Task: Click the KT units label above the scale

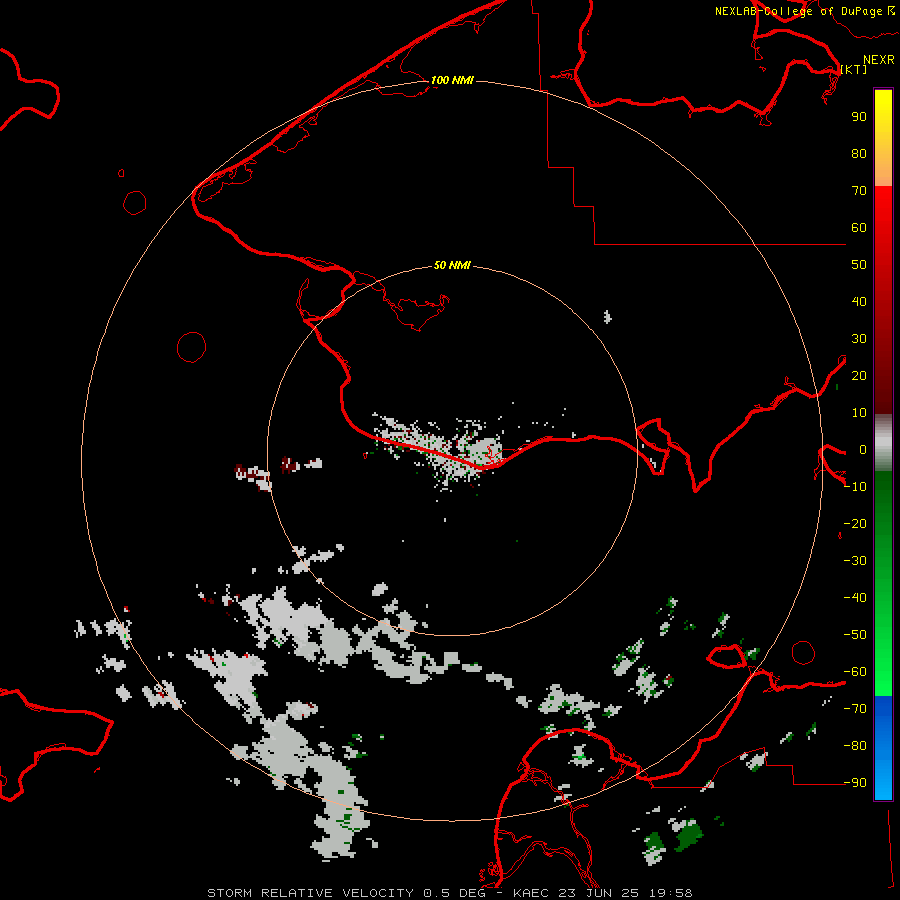Action: point(854,69)
